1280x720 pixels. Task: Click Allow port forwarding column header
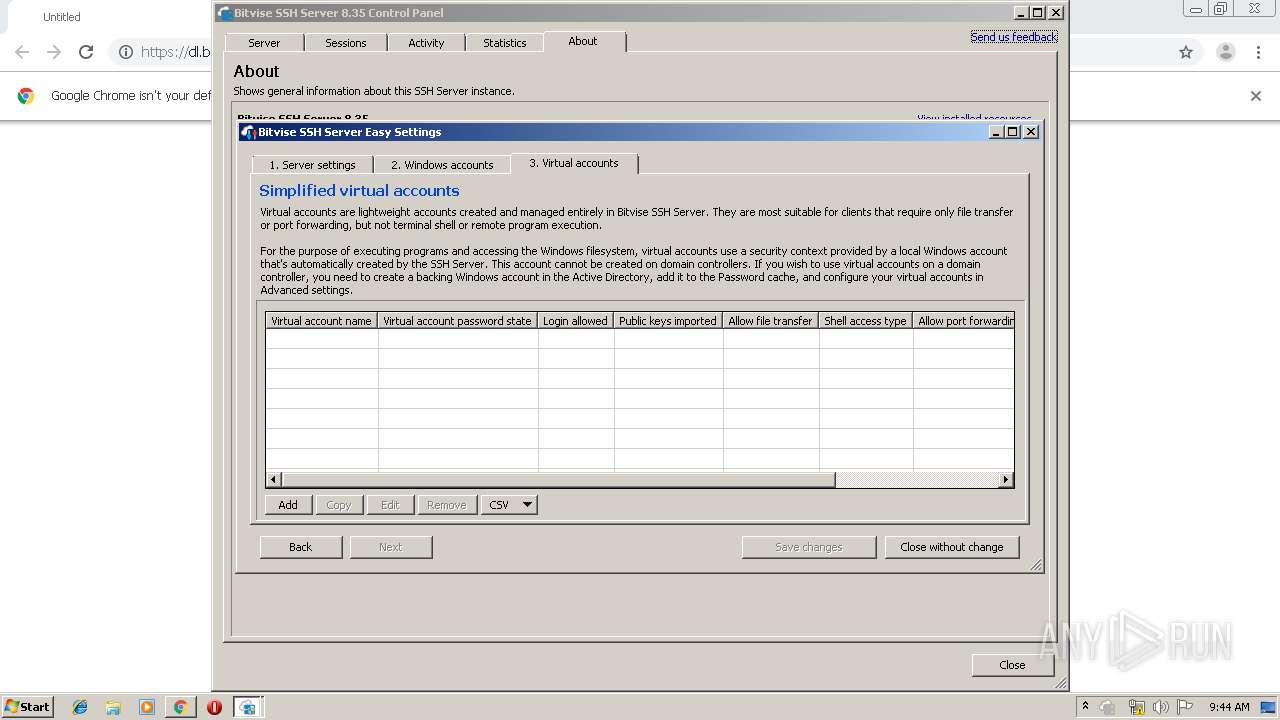(964, 321)
